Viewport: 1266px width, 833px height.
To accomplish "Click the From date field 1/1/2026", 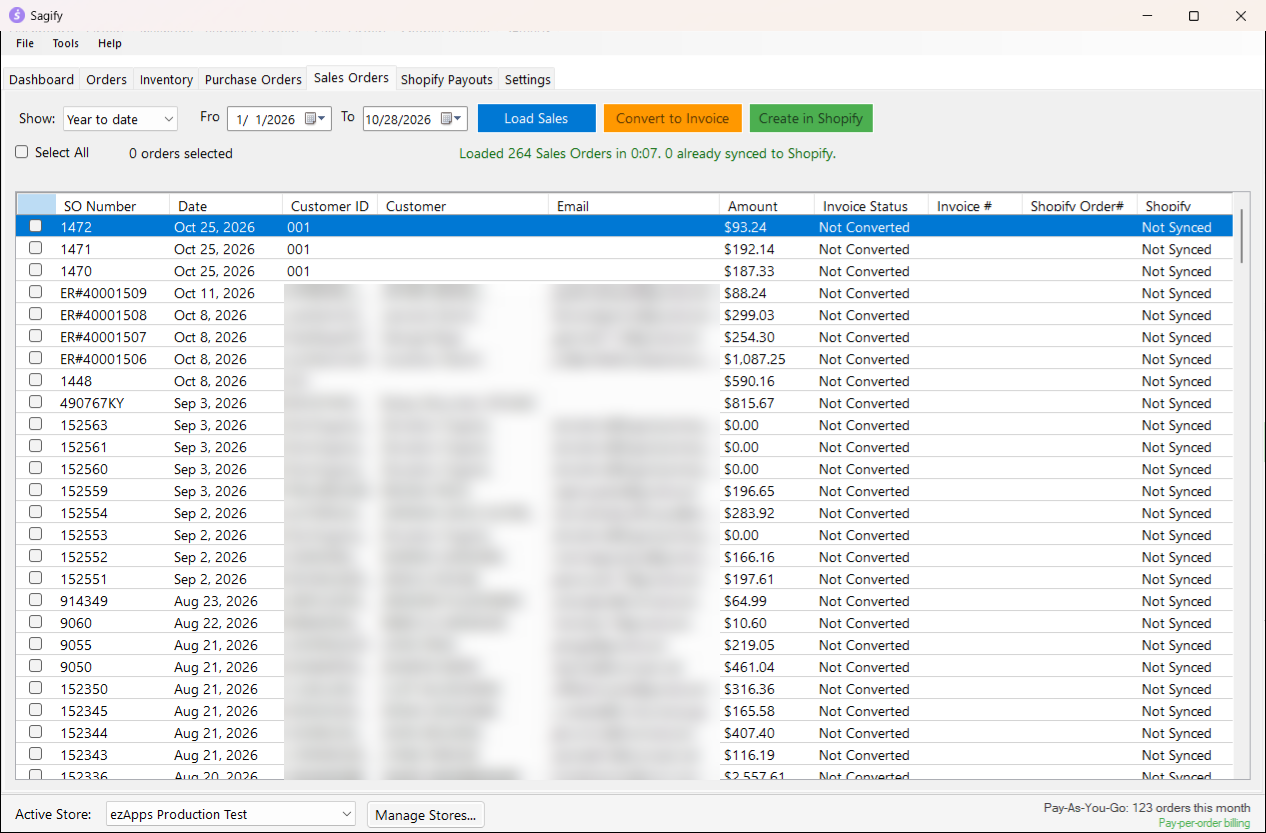I will 277,119.
